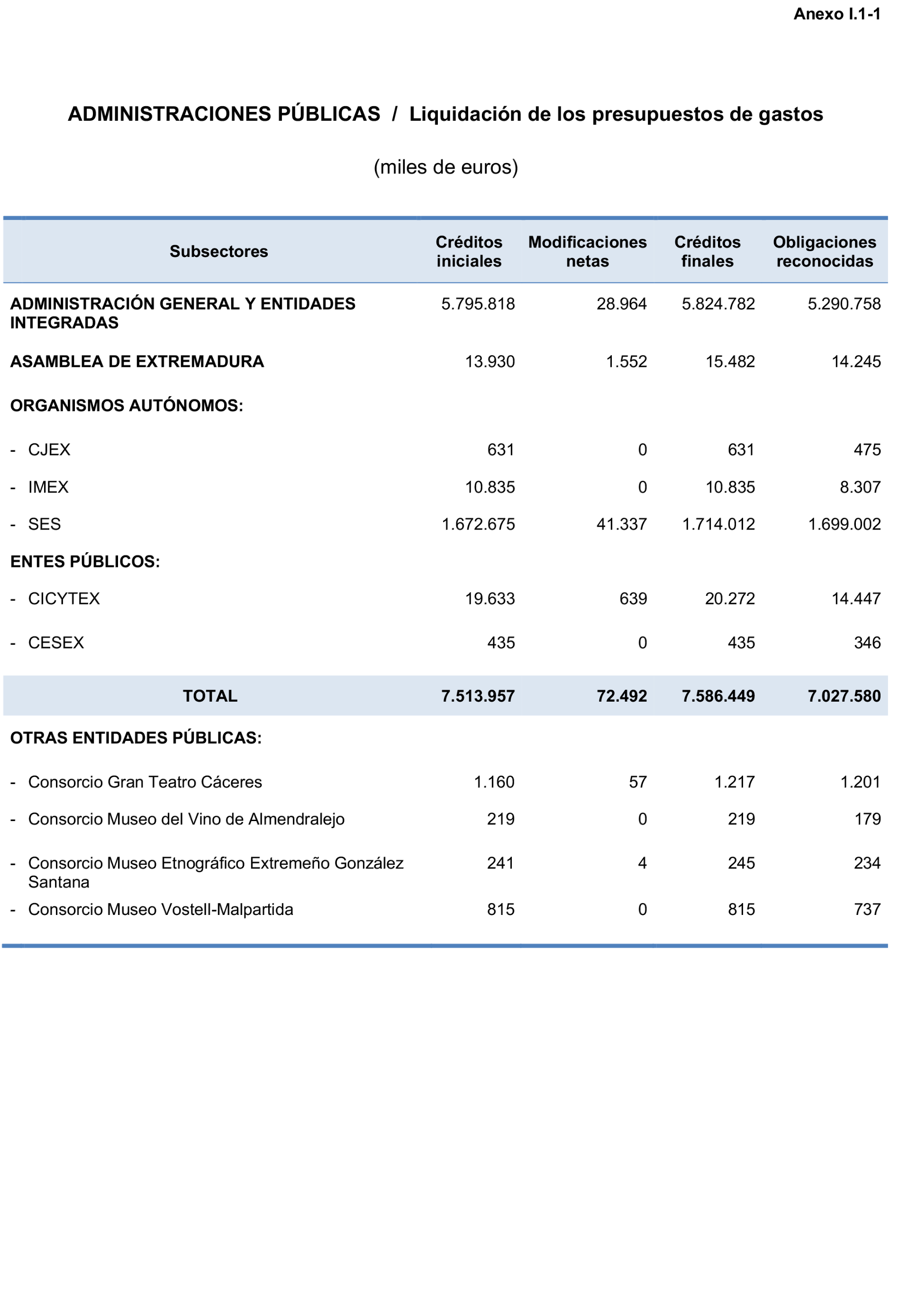
Task: Select the 'Créditos finales' column header
Action: tap(707, 251)
